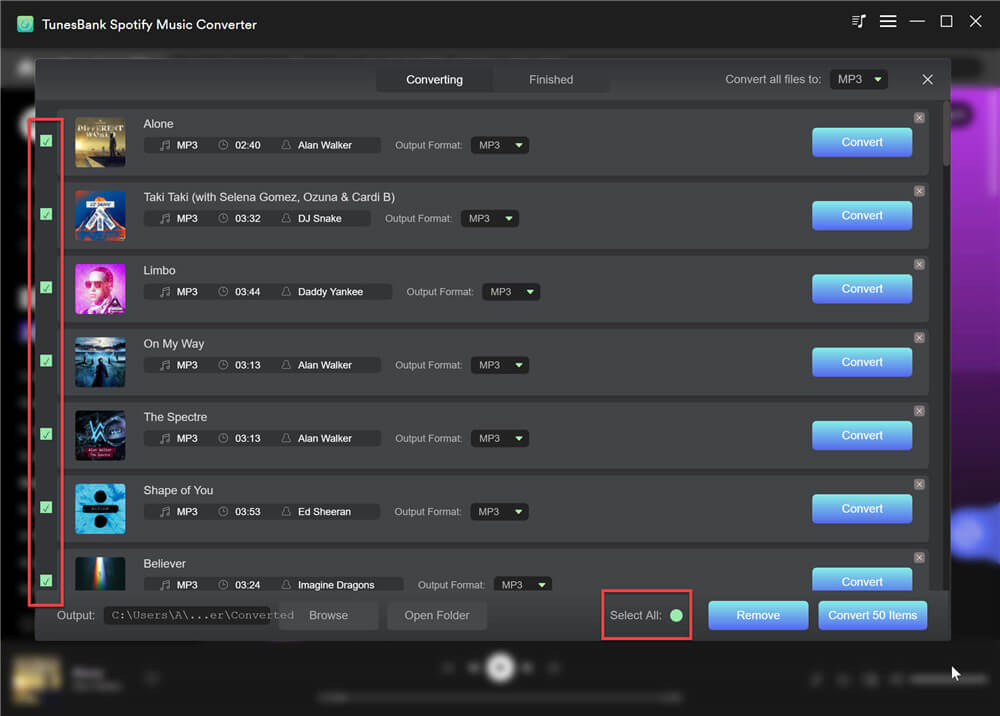Uncheck the Believer track checkbox

(x=46, y=581)
